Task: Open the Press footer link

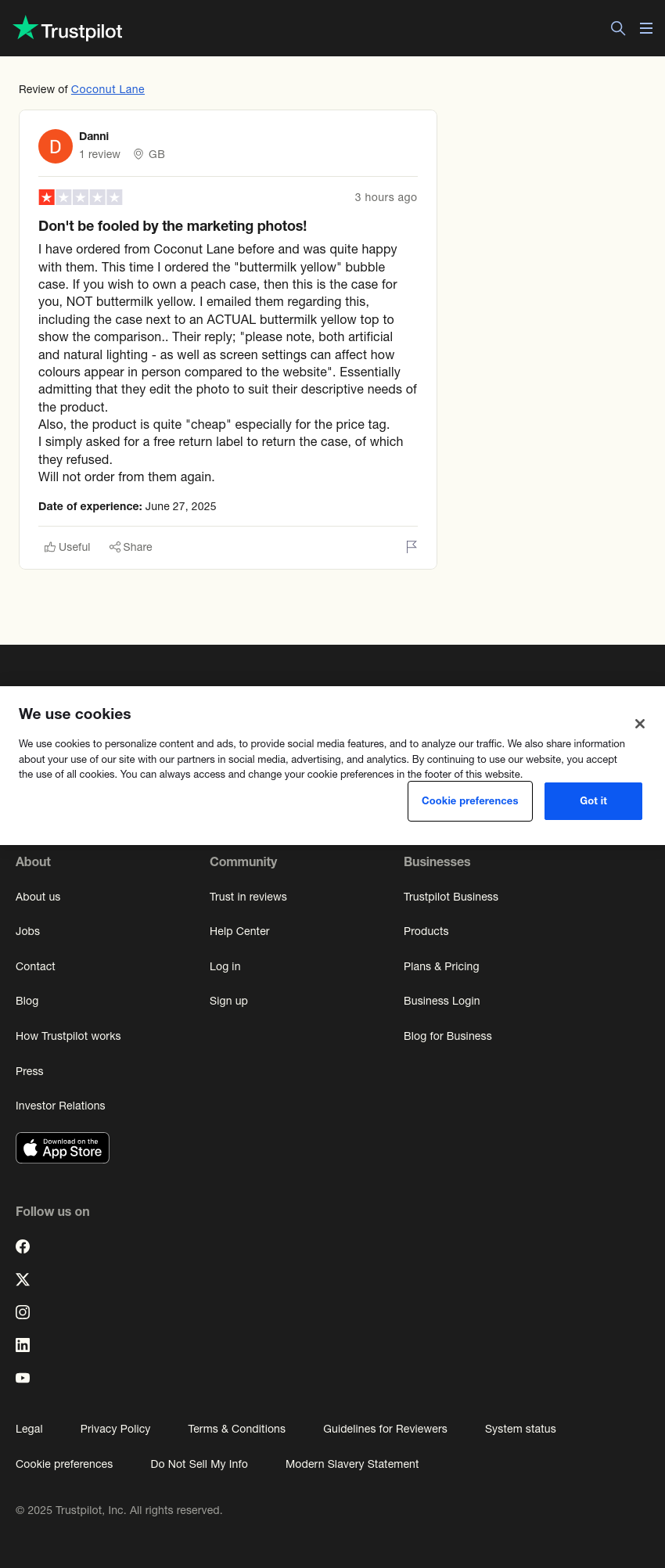Action: point(29,1071)
